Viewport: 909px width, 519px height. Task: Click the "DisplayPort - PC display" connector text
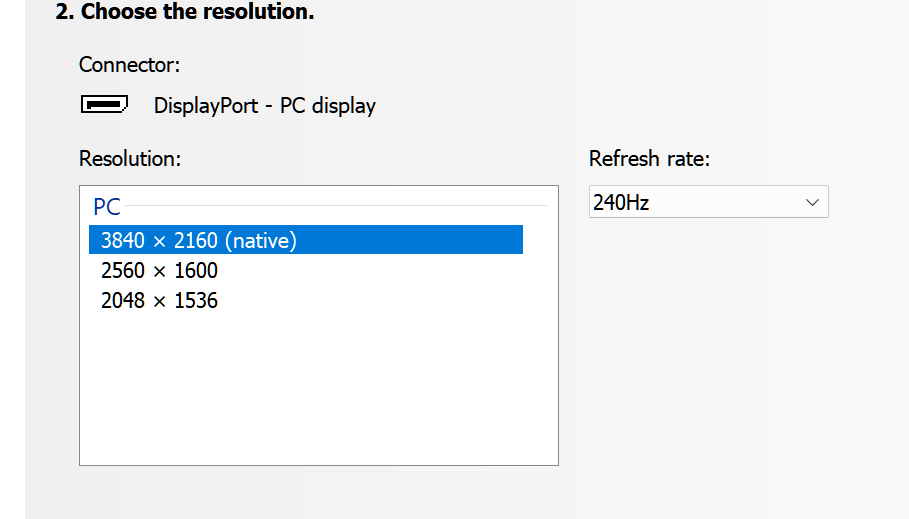(264, 105)
